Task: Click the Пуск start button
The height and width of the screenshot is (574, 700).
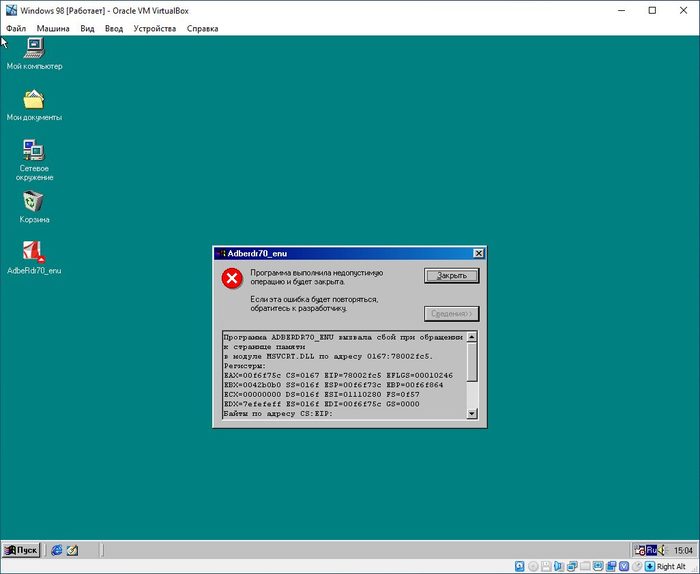Action: pos(22,550)
